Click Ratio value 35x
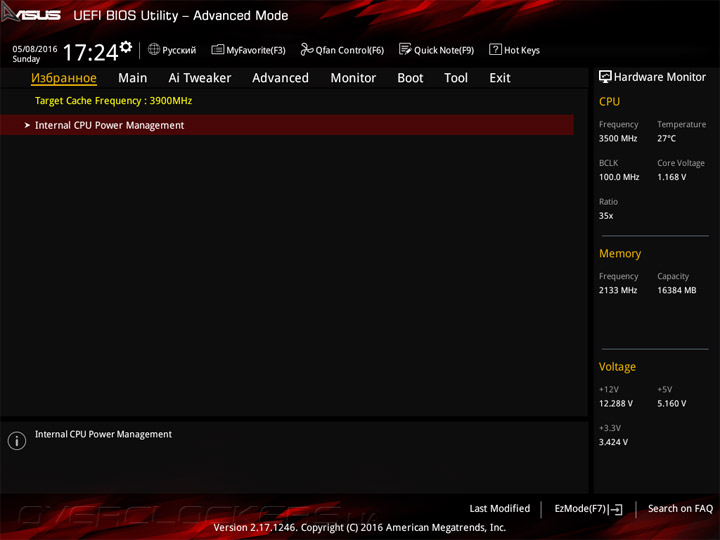The width and height of the screenshot is (720, 540). pyautogui.click(x=606, y=215)
